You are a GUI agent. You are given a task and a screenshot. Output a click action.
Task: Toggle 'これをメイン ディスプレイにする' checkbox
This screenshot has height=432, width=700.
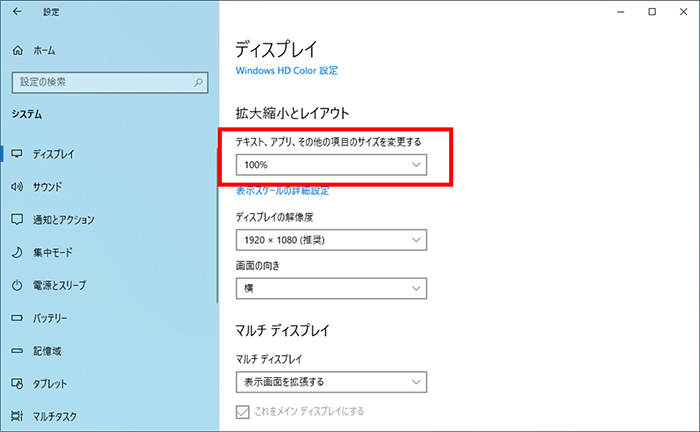[242, 412]
